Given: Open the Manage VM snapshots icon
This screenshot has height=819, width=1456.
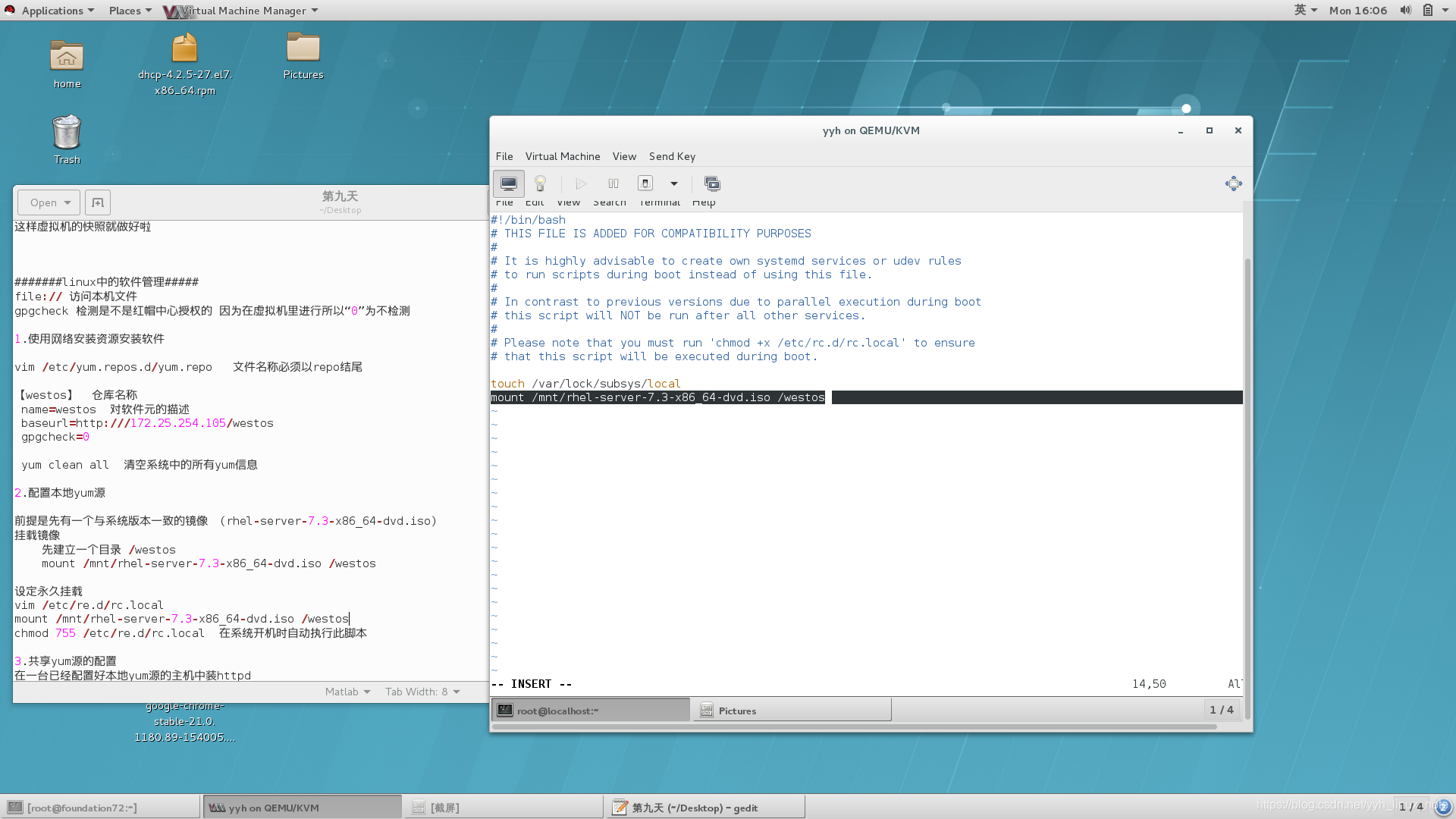Looking at the screenshot, I should (711, 184).
